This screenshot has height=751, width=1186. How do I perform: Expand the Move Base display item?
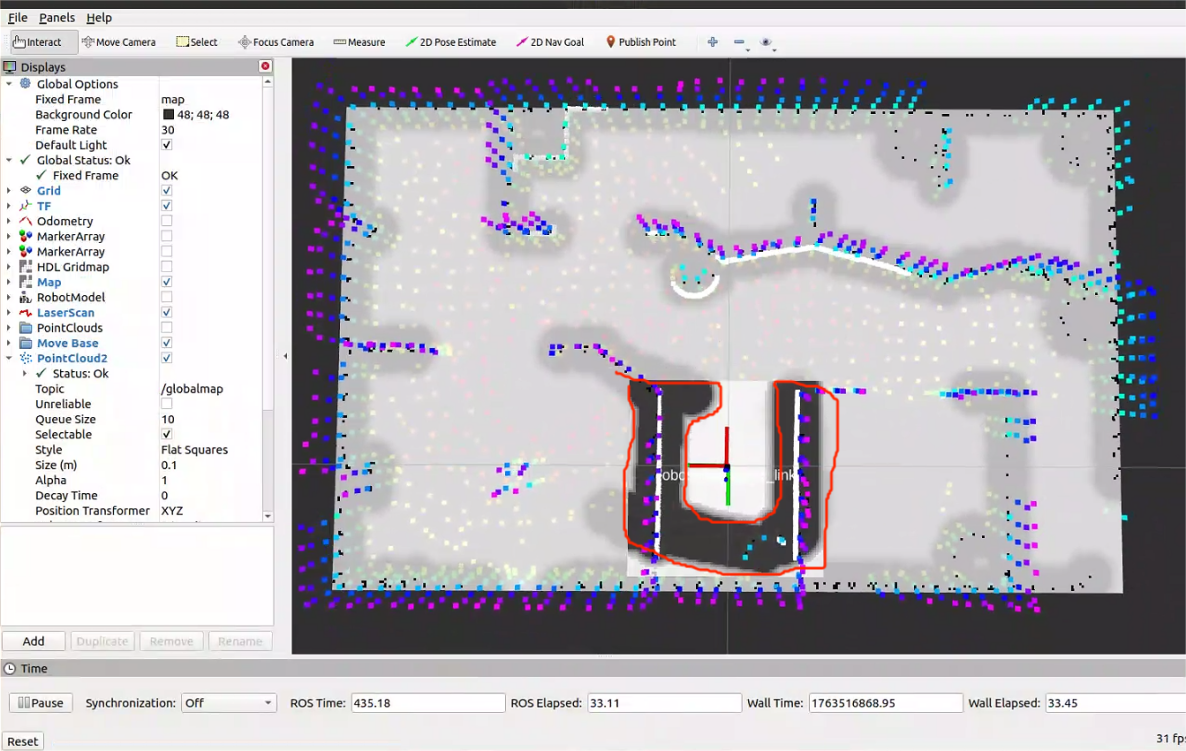point(9,343)
